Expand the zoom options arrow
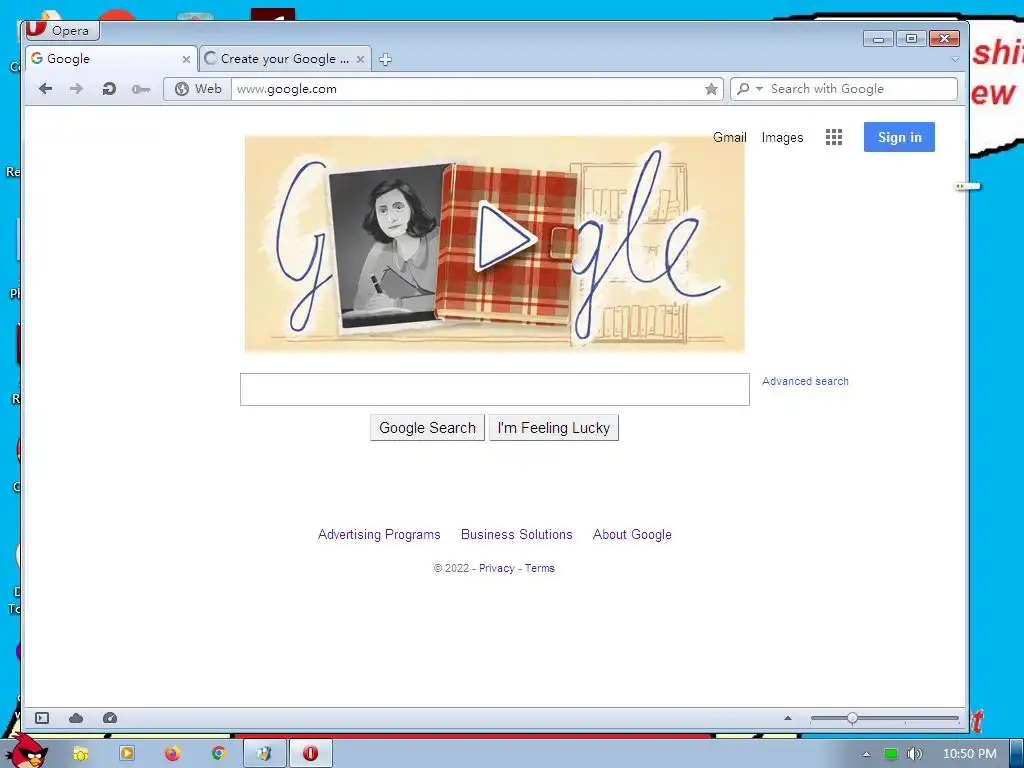 pyautogui.click(x=788, y=718)
